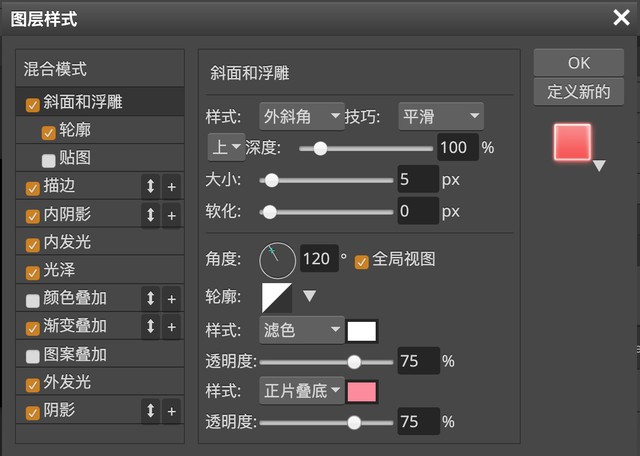
Task: Click the 大小 value input field
Action: point(418,181)
